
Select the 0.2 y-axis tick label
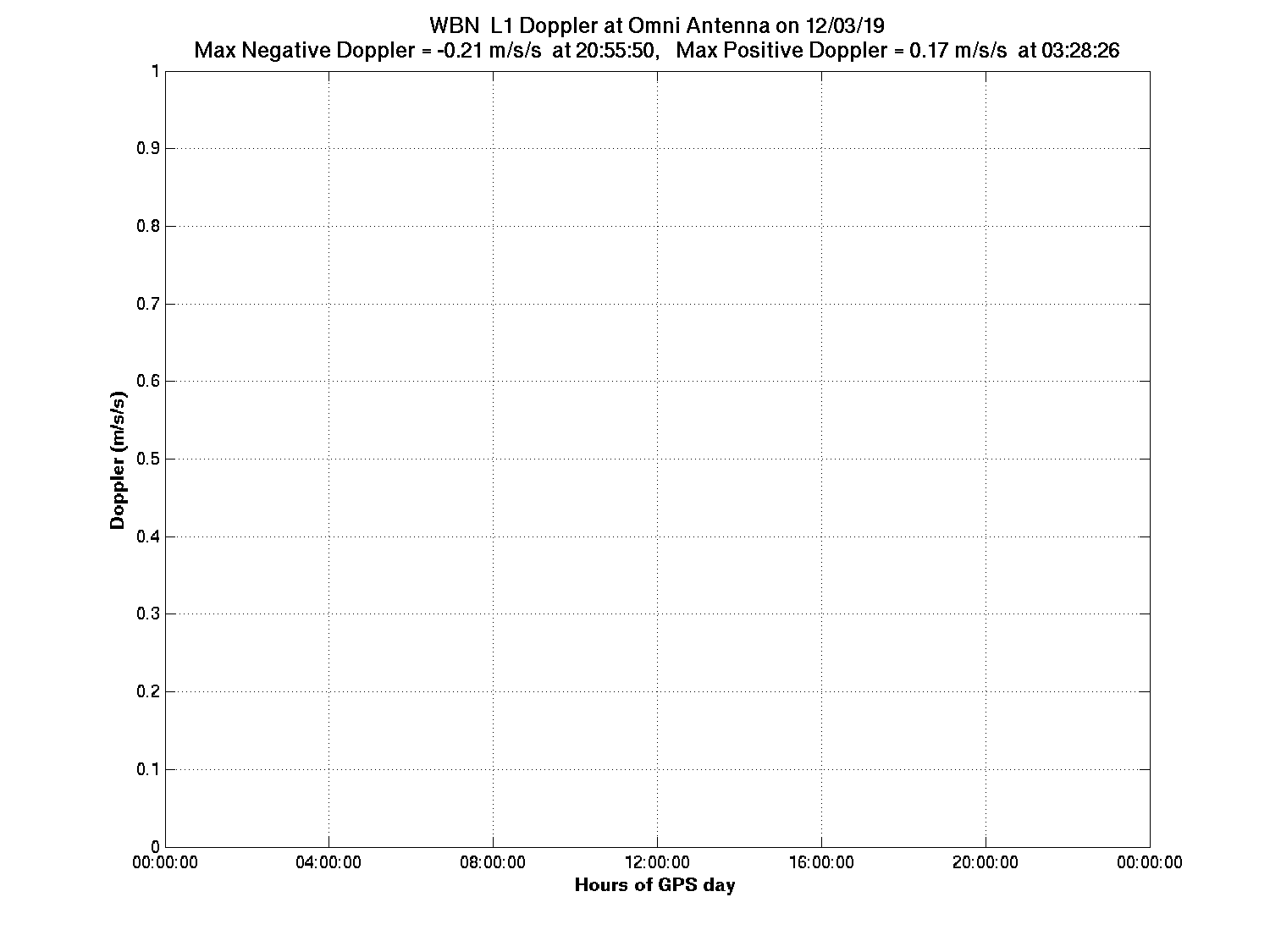point(147,692)
